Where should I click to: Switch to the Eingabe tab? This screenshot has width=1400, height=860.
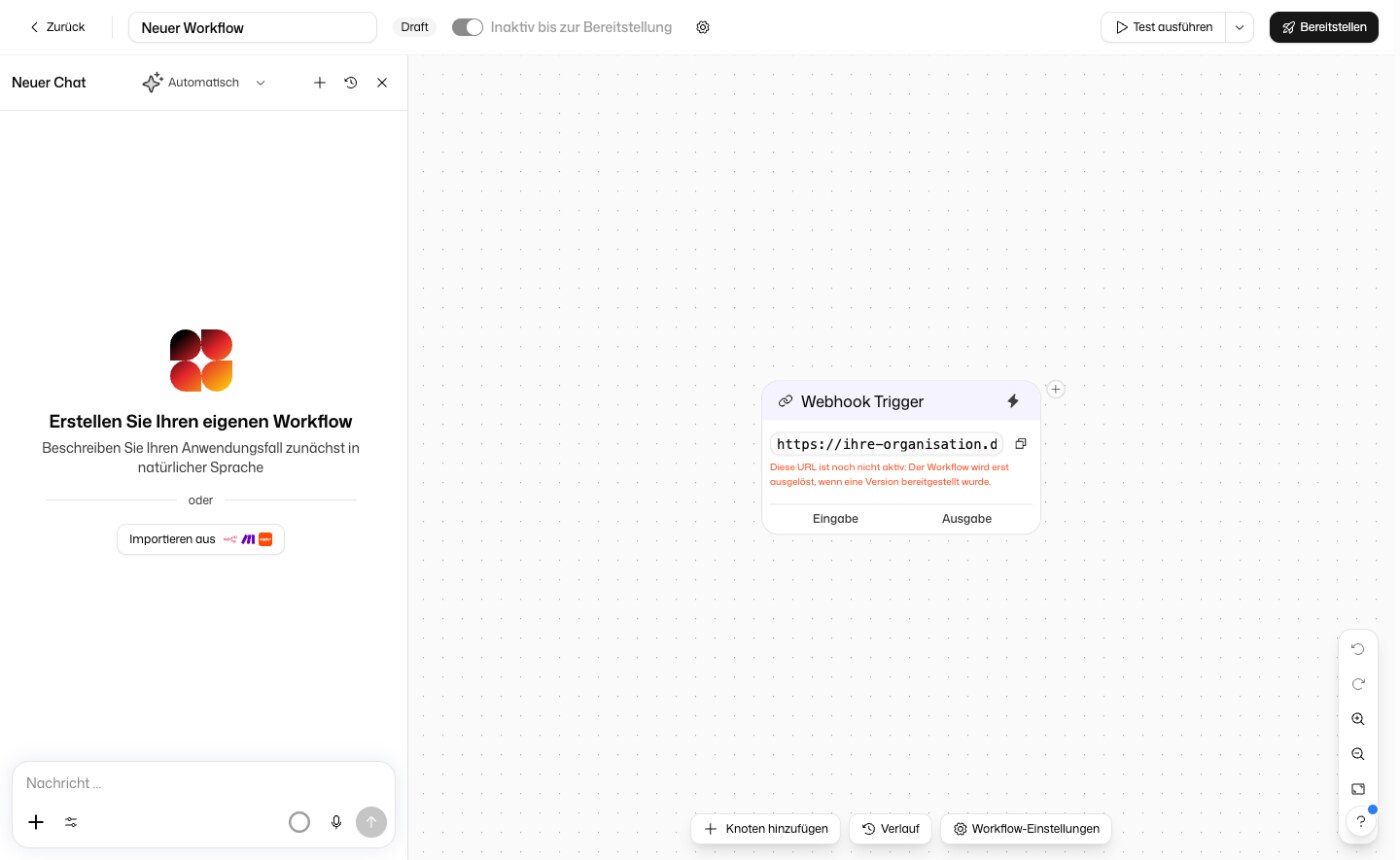[x=835, y=519]
